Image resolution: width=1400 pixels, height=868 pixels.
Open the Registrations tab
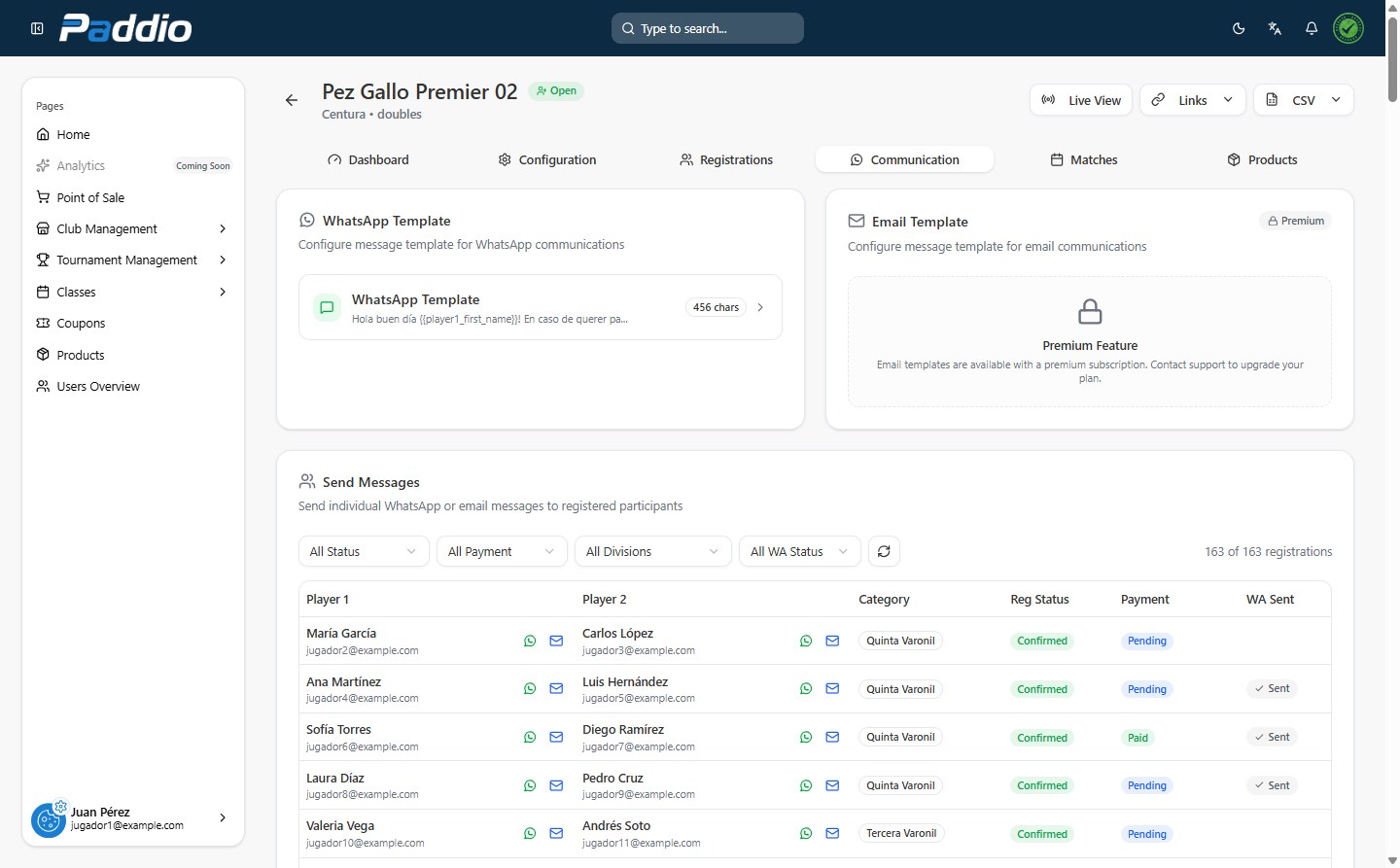(x=725, y=159)
